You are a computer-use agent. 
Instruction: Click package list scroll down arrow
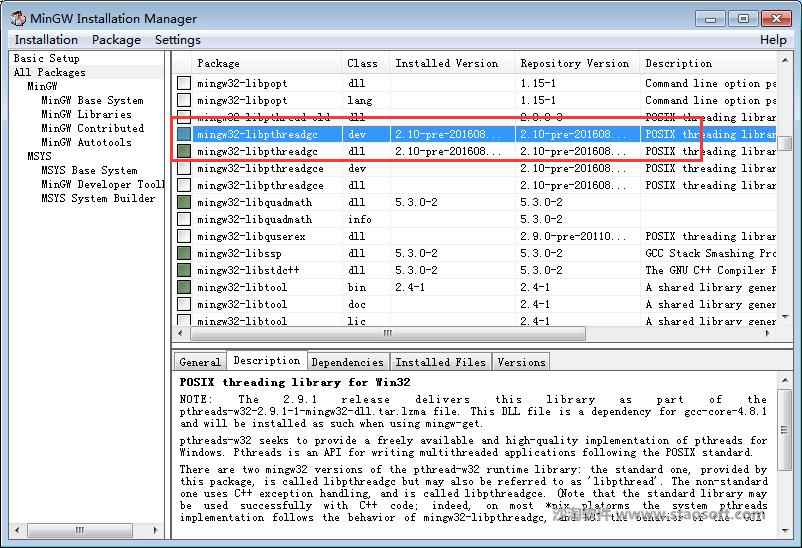tap(785, 317)
